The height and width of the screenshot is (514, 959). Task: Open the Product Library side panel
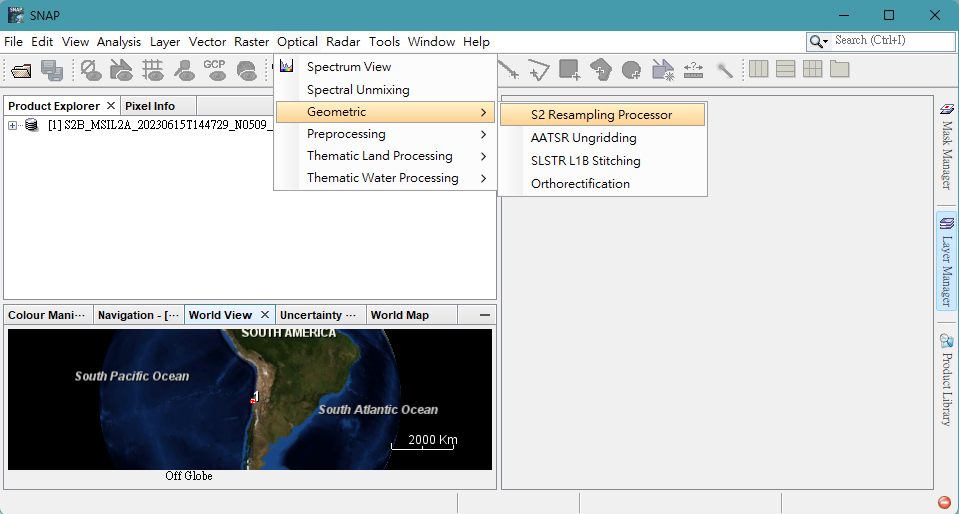tap(946, 381)
